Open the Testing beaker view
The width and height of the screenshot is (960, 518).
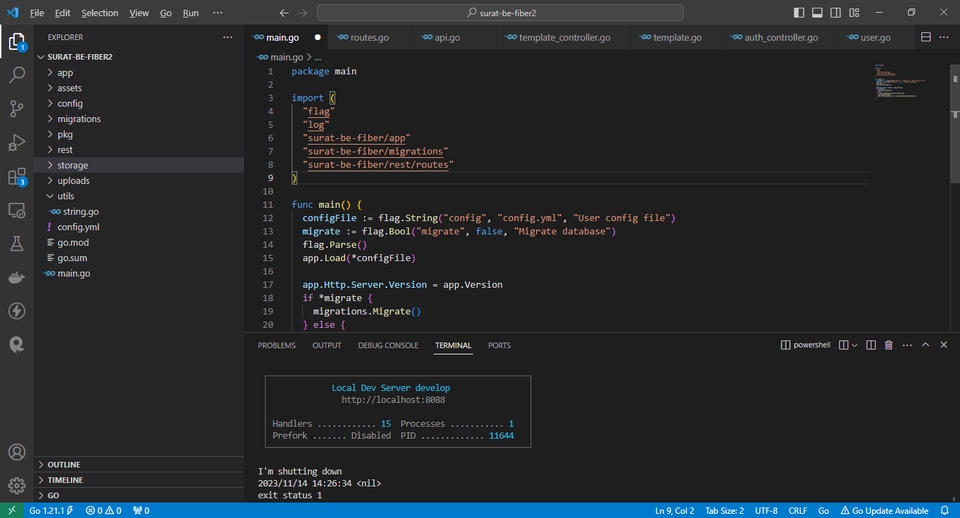pyautogui.click(x=17, y=244)
